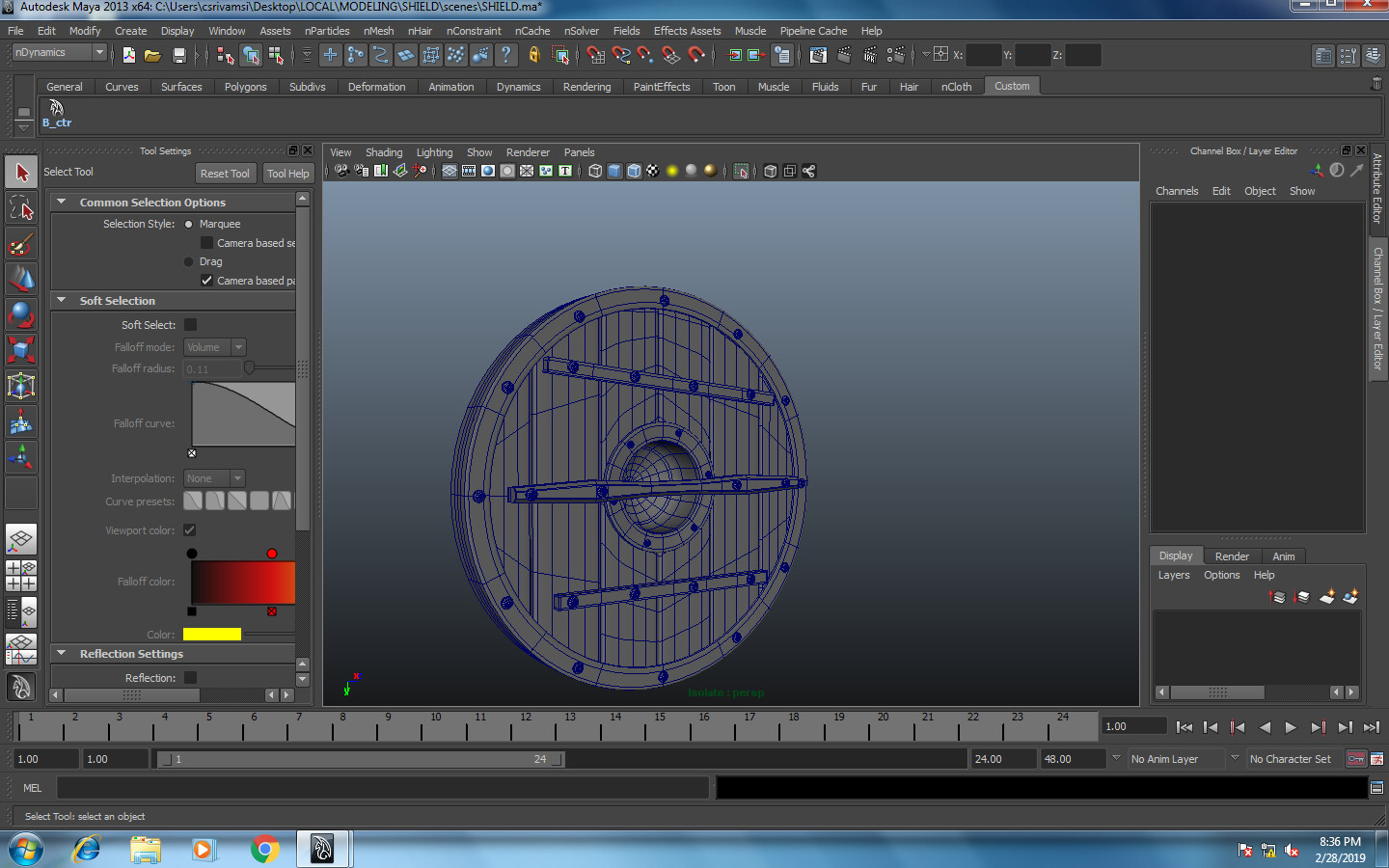Open the nDynamics menu set dropdown
Viewport: 1389px width, 868px height.
59,53
